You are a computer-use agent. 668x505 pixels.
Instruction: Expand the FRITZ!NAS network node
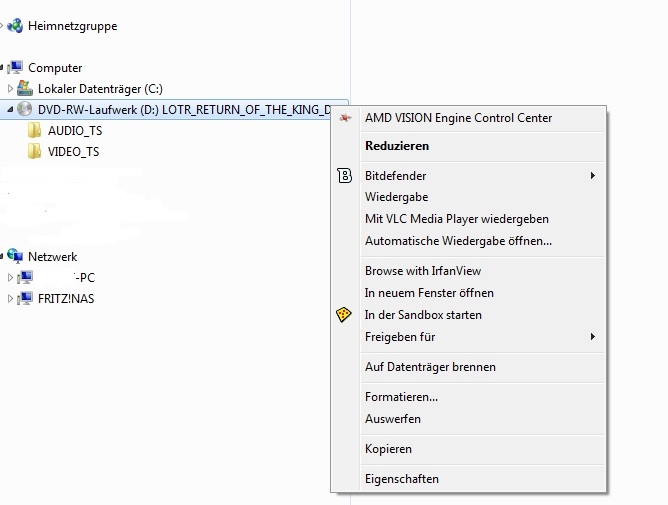tap(10, 298)
